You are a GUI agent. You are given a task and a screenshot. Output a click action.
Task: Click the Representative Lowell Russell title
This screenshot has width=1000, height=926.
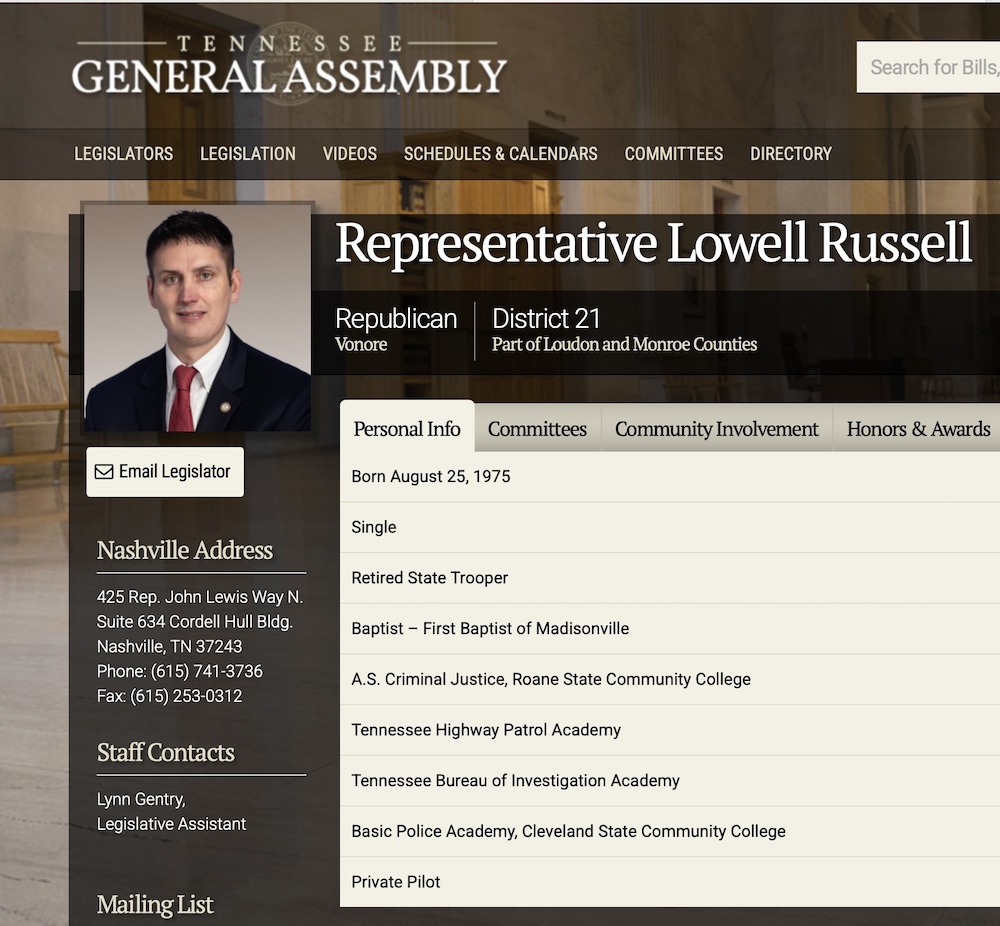(x=653, y=243)
